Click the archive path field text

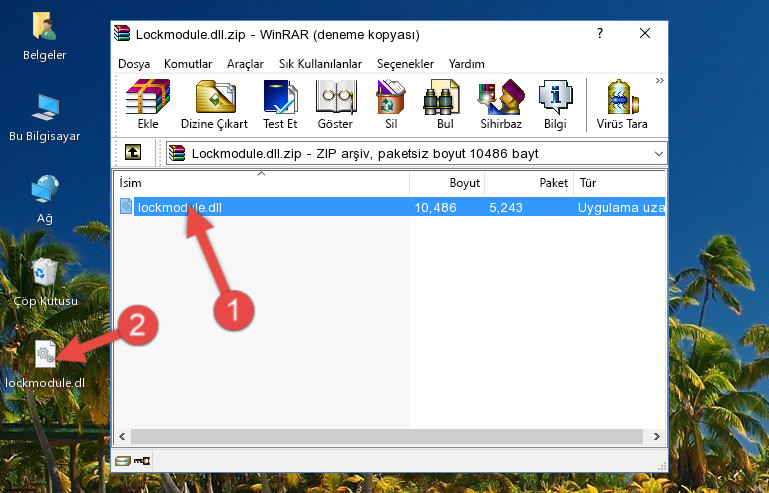(x=365, y=154)
